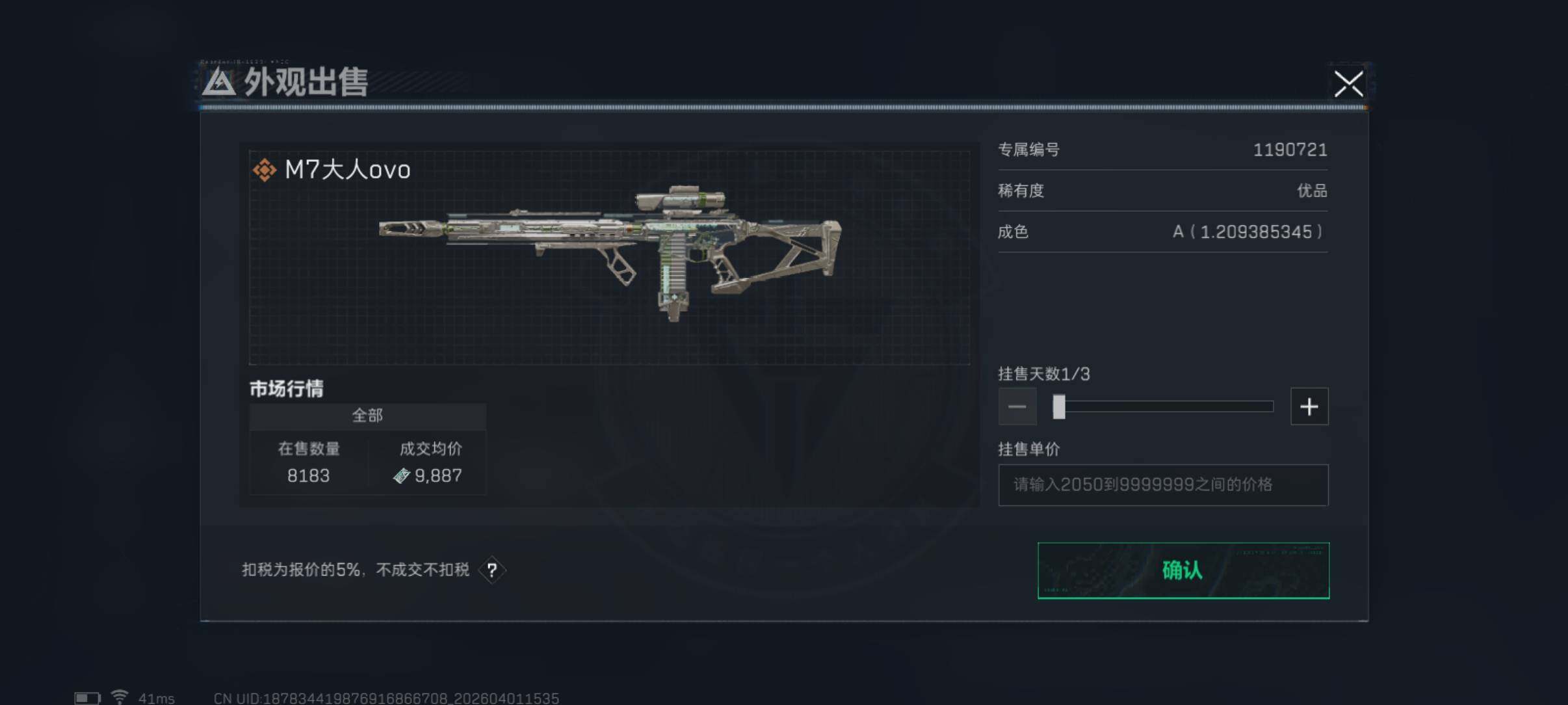Click the orange rarity icon beside M7大人ovo
The width and height of the screenshot is (1568, 705).
point(264,170)
